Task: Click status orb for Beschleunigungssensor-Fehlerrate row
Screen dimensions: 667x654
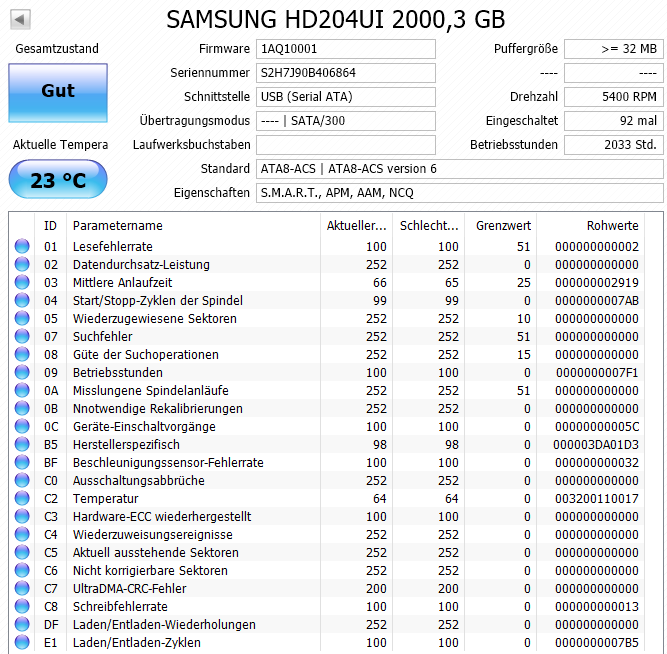Action: [x=22, y=462]
